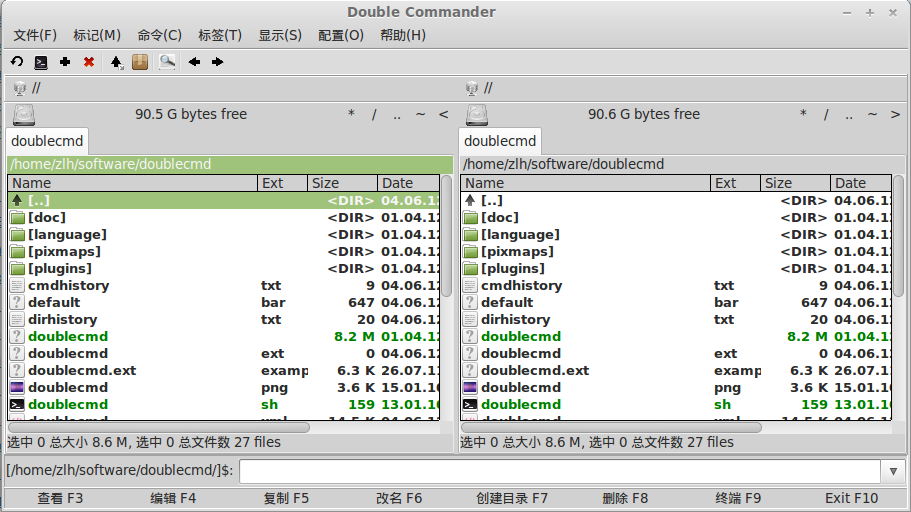911x512 pixels.
Task: Click the left panel dirhistory file icon
Action: (17, 320)
